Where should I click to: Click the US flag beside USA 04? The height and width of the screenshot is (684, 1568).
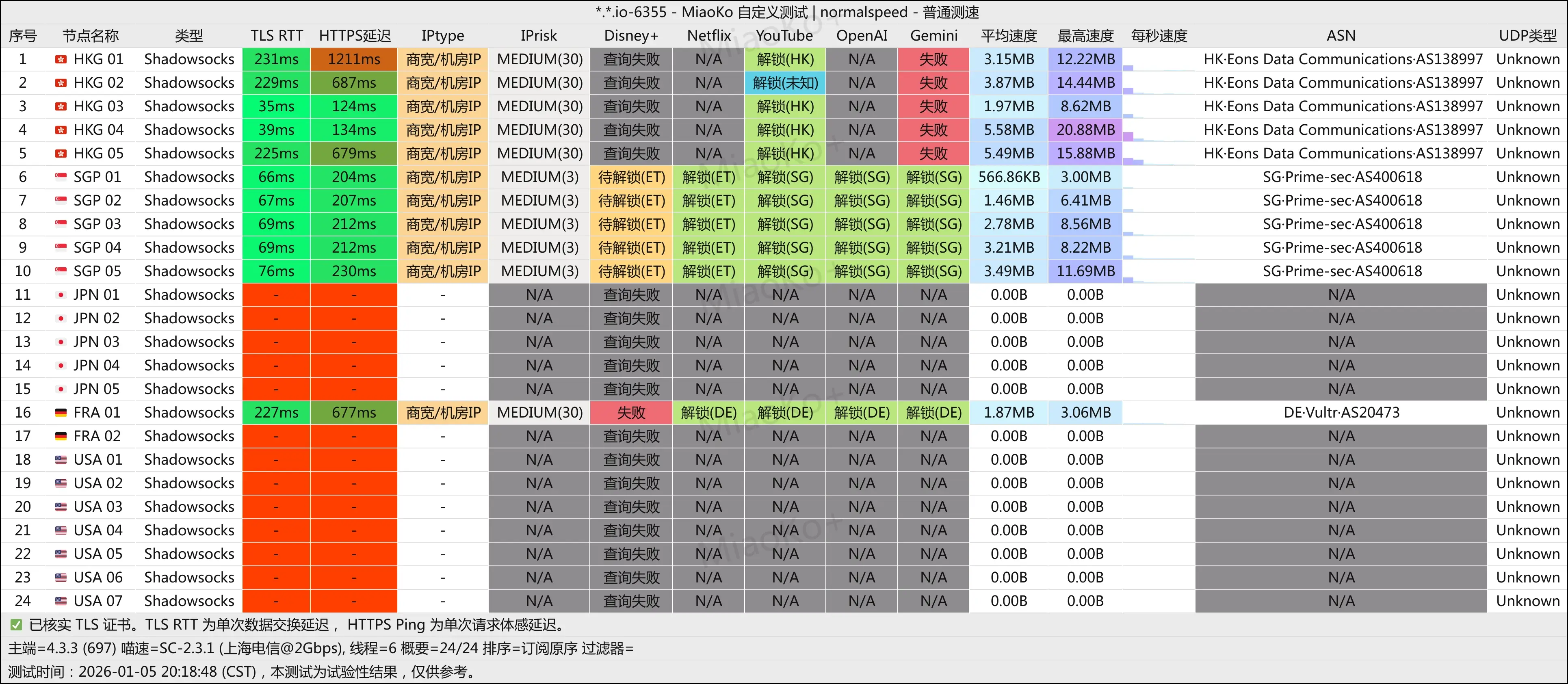tap(61, 530)
